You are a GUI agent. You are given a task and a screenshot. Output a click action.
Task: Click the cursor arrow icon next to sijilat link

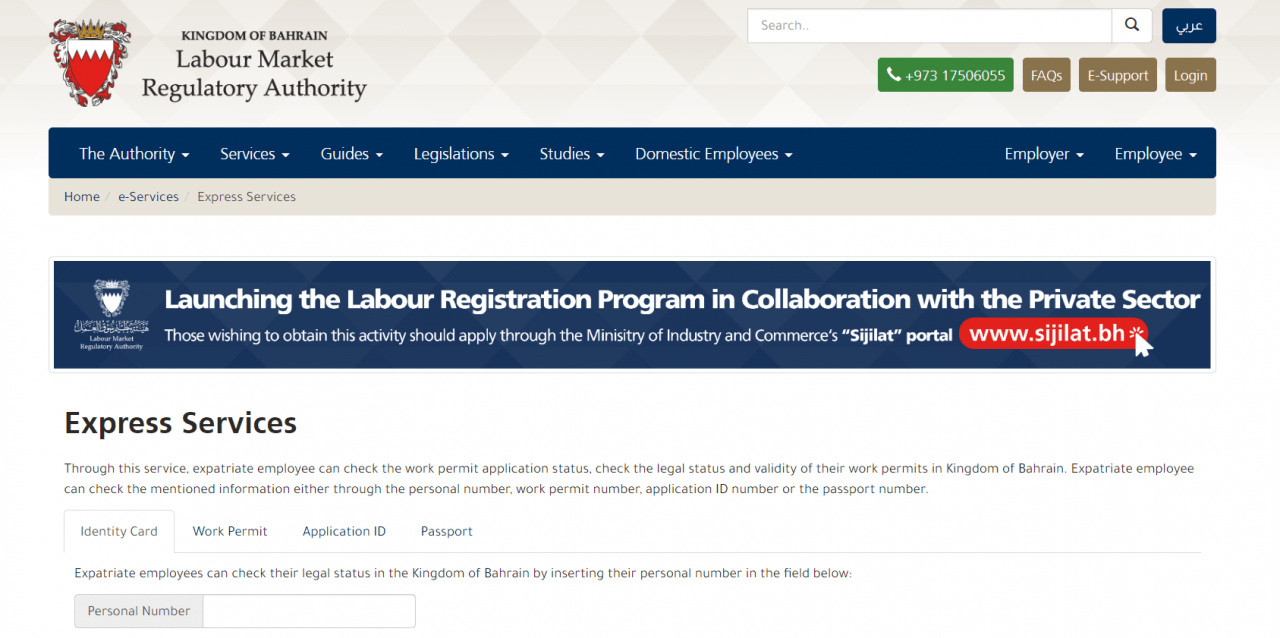point(1143,344)
